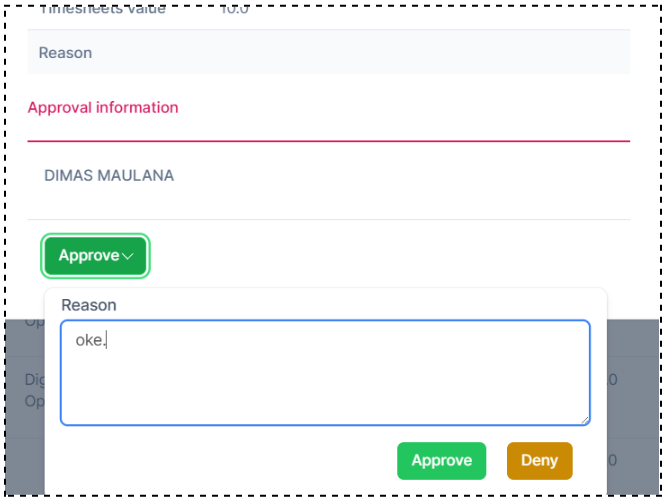Click the "oke." text inside the text area
This screenshot has height=499, width=663.
90,340
